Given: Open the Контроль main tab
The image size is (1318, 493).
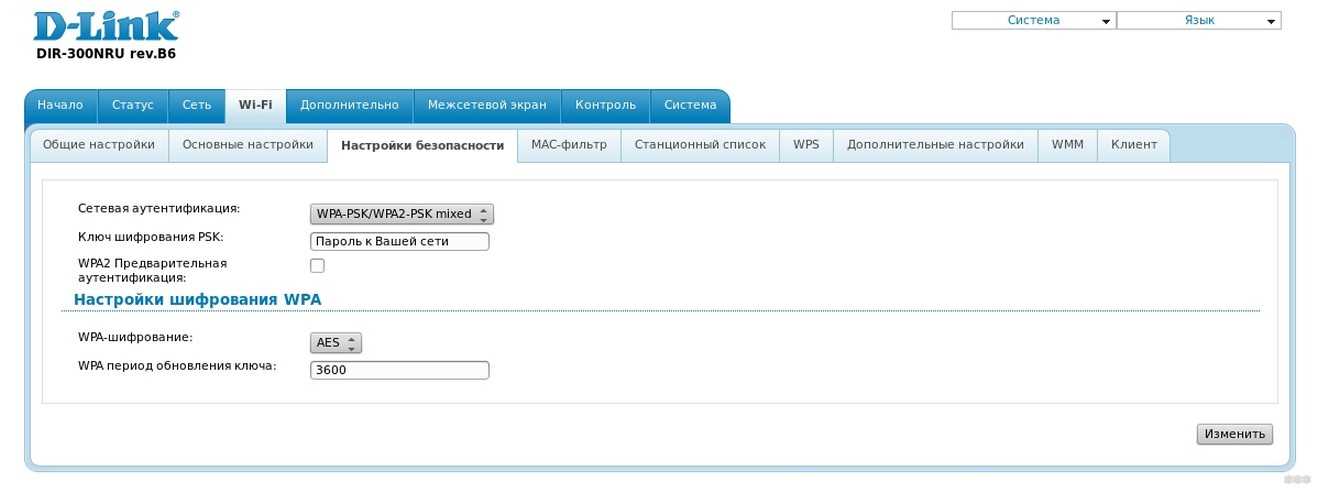Looking at the screenshot, I should [x=606, y=105].
